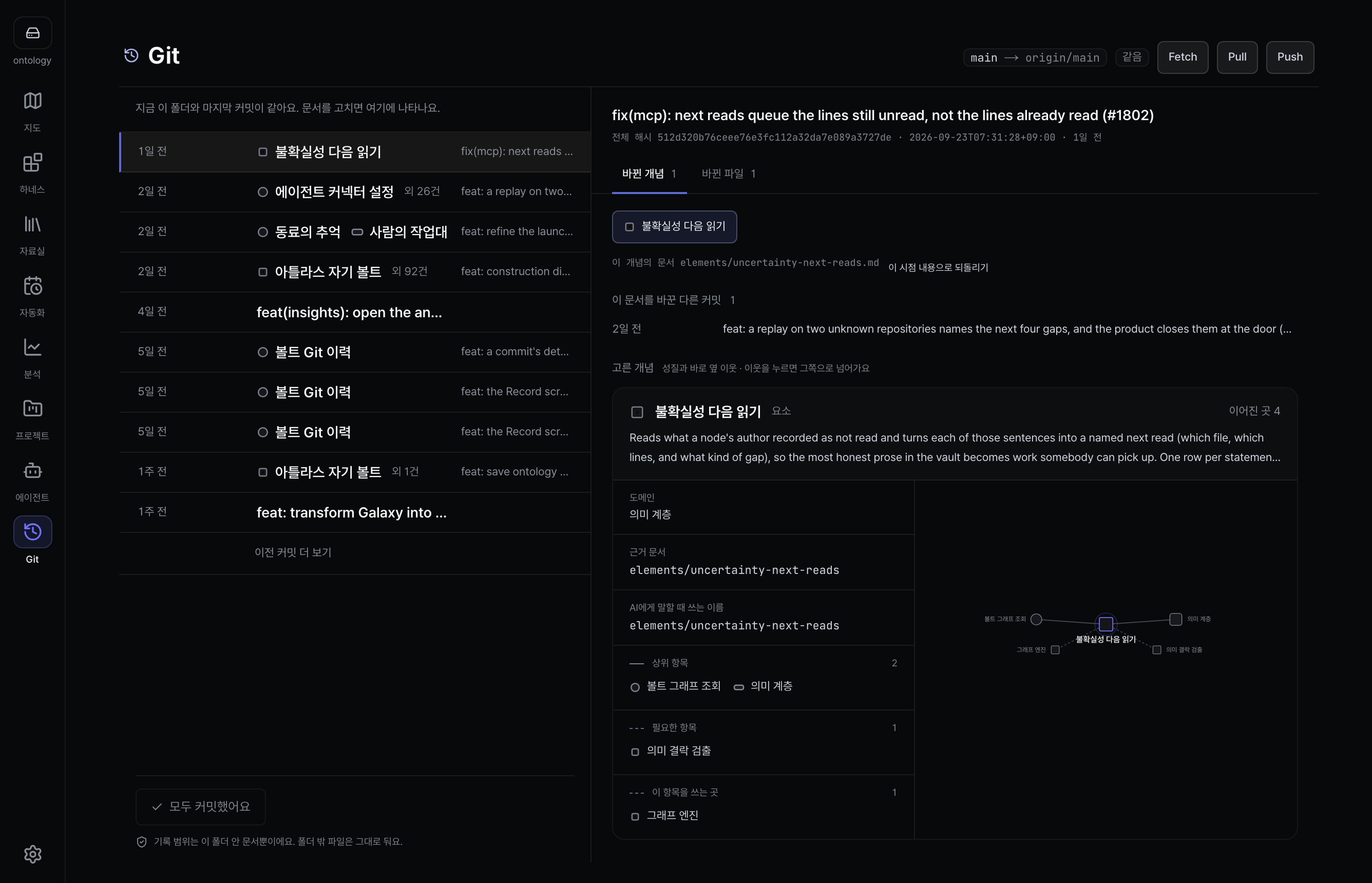Select the top 불확실성 다음 읽기 commit row
The height and width of the screenshot is (883, 1372).
pos(355,152)
